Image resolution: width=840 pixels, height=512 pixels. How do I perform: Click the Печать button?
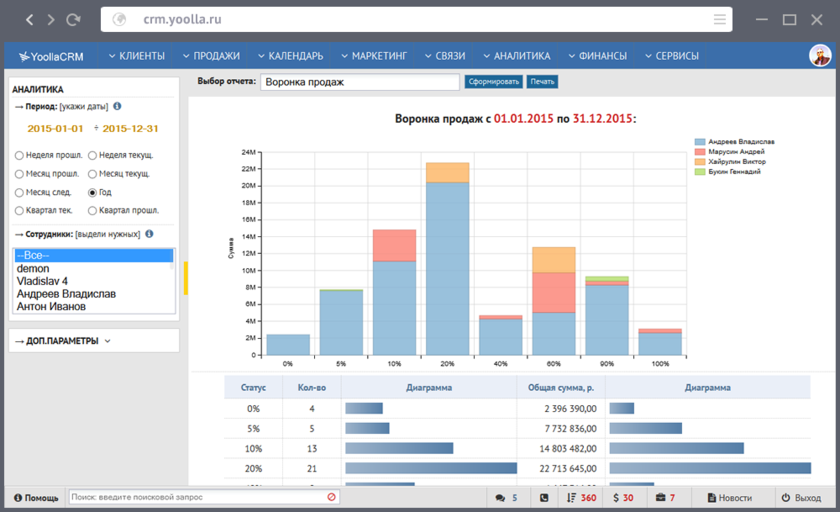click(x=542, y=82)
